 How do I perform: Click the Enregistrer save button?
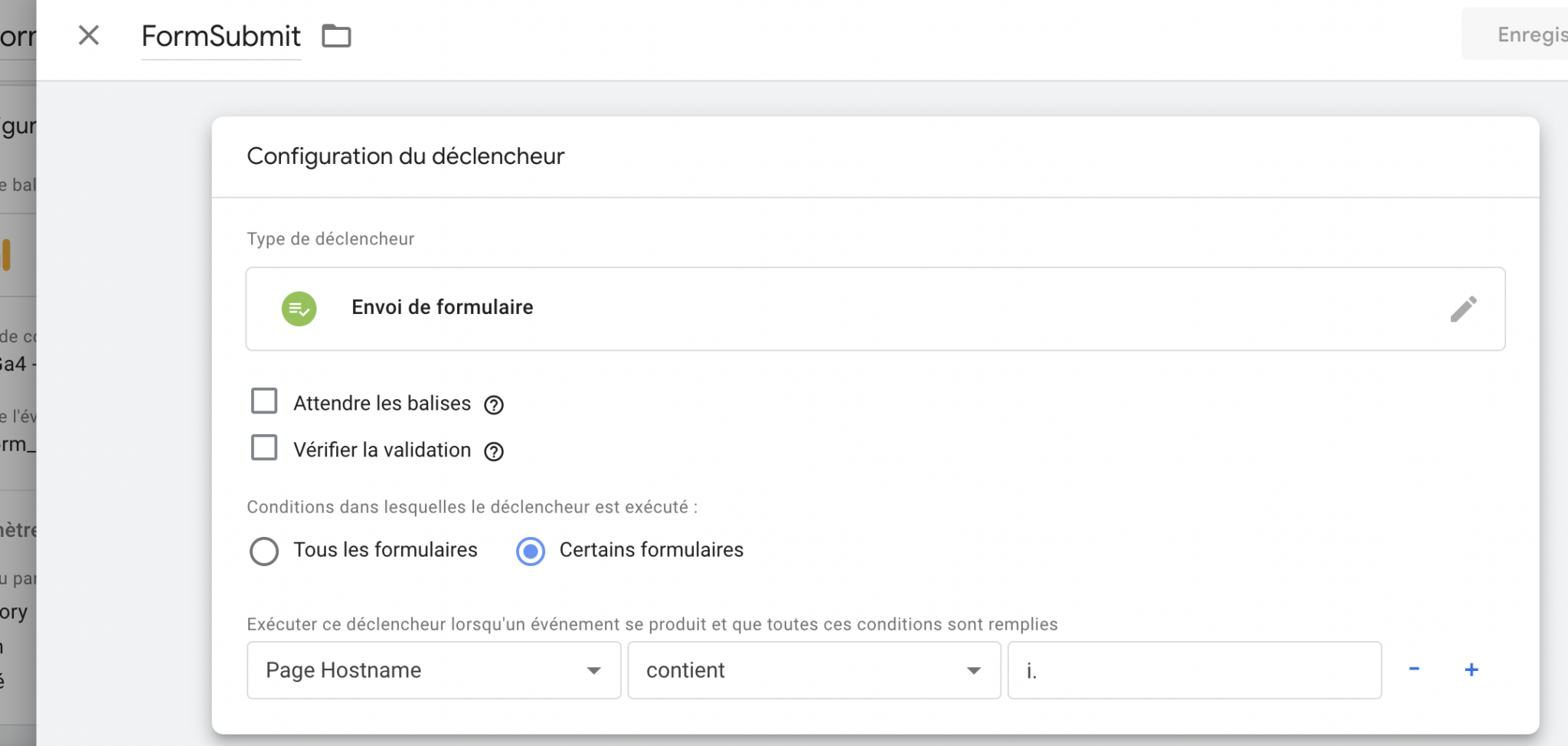tap(1516, 34)
